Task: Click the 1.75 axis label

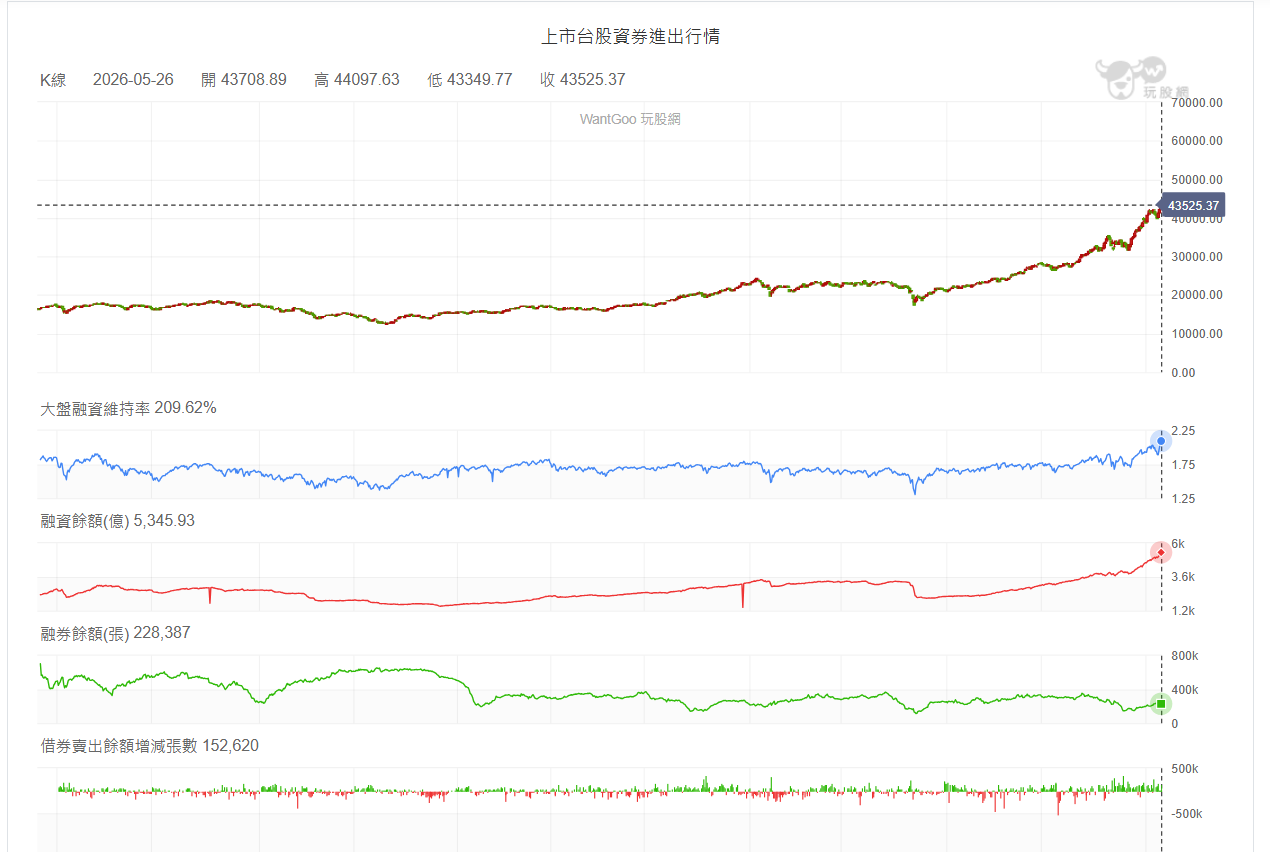Action: 1182,465
